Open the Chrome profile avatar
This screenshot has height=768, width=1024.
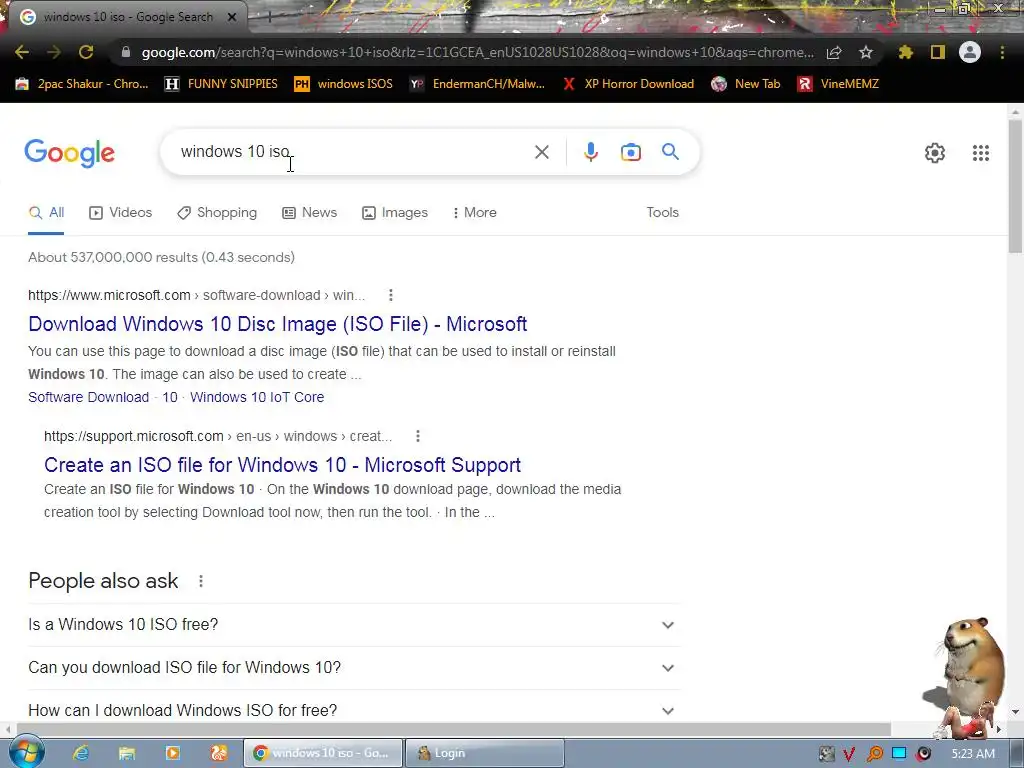pos(970,52)
